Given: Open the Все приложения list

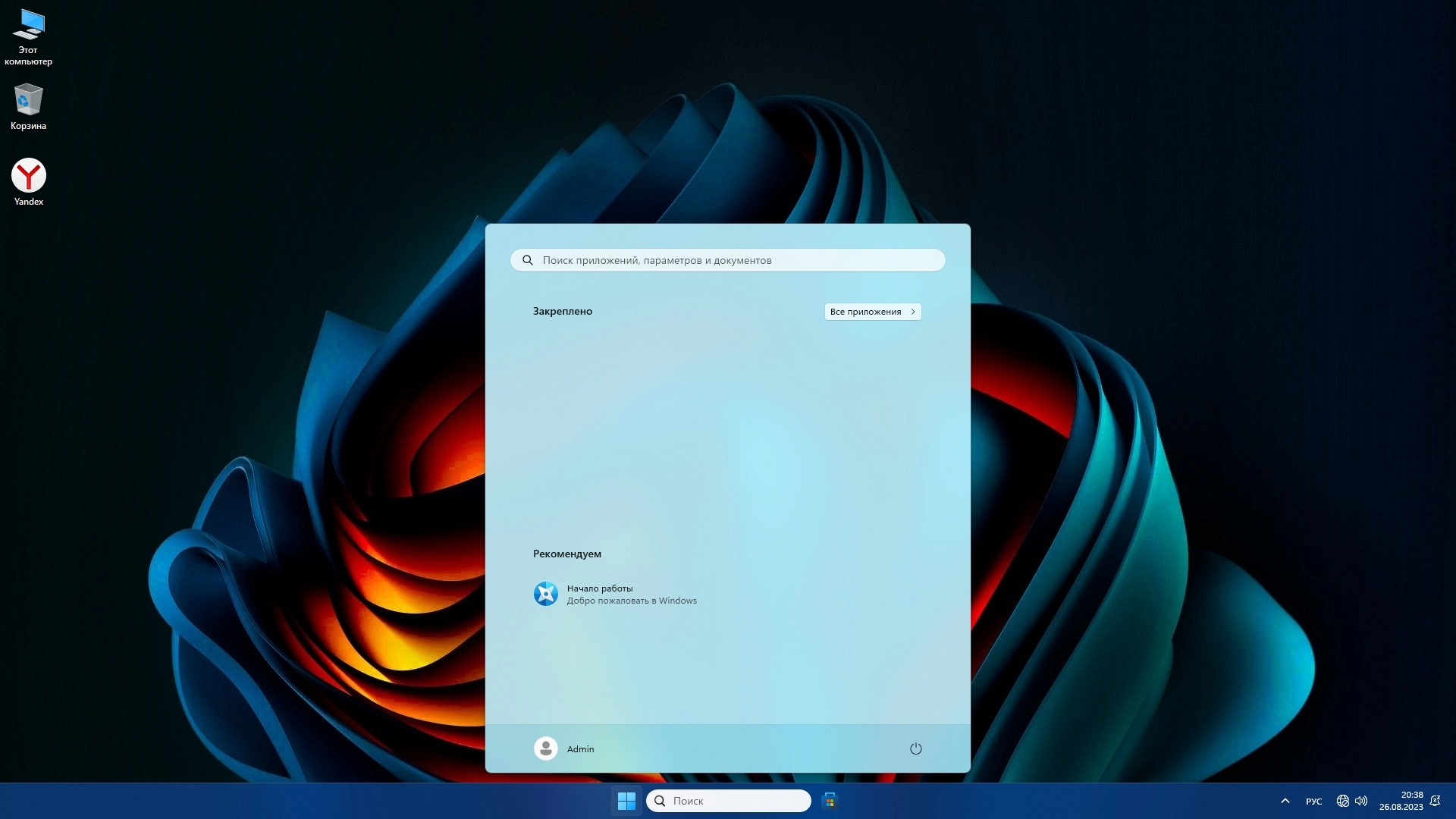Looking at the screenshot, I should [x=872, y=312].
